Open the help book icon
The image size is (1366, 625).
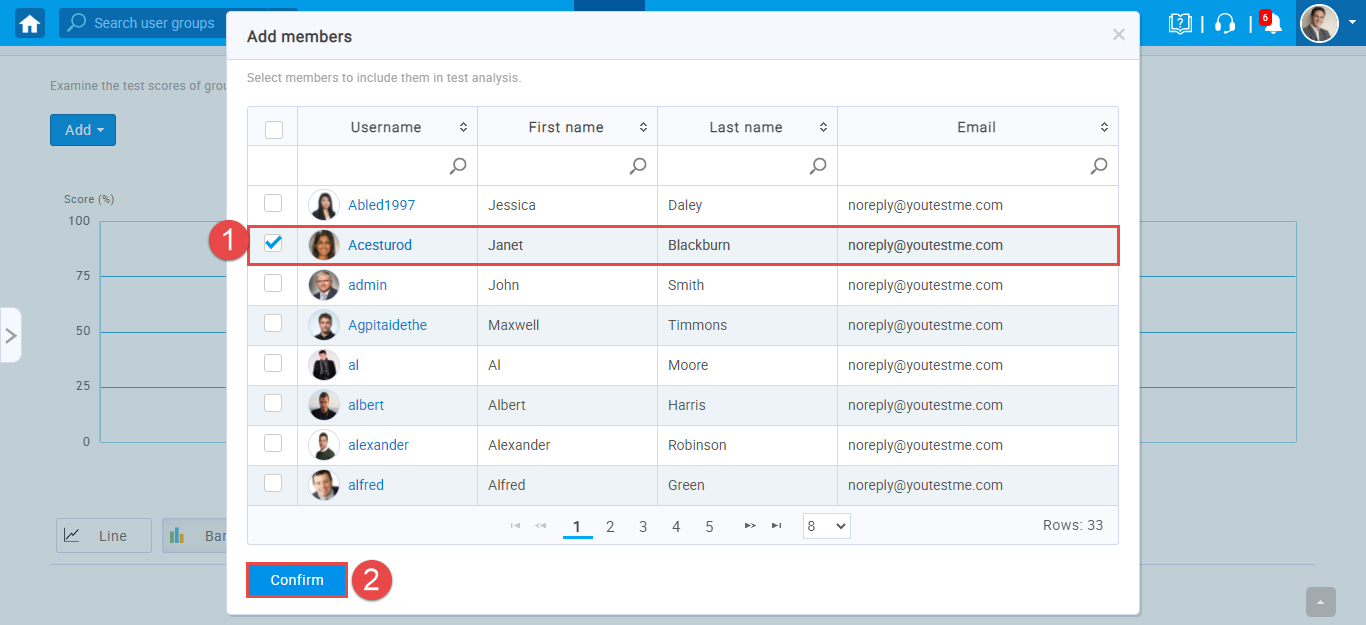coord(1181,23)
